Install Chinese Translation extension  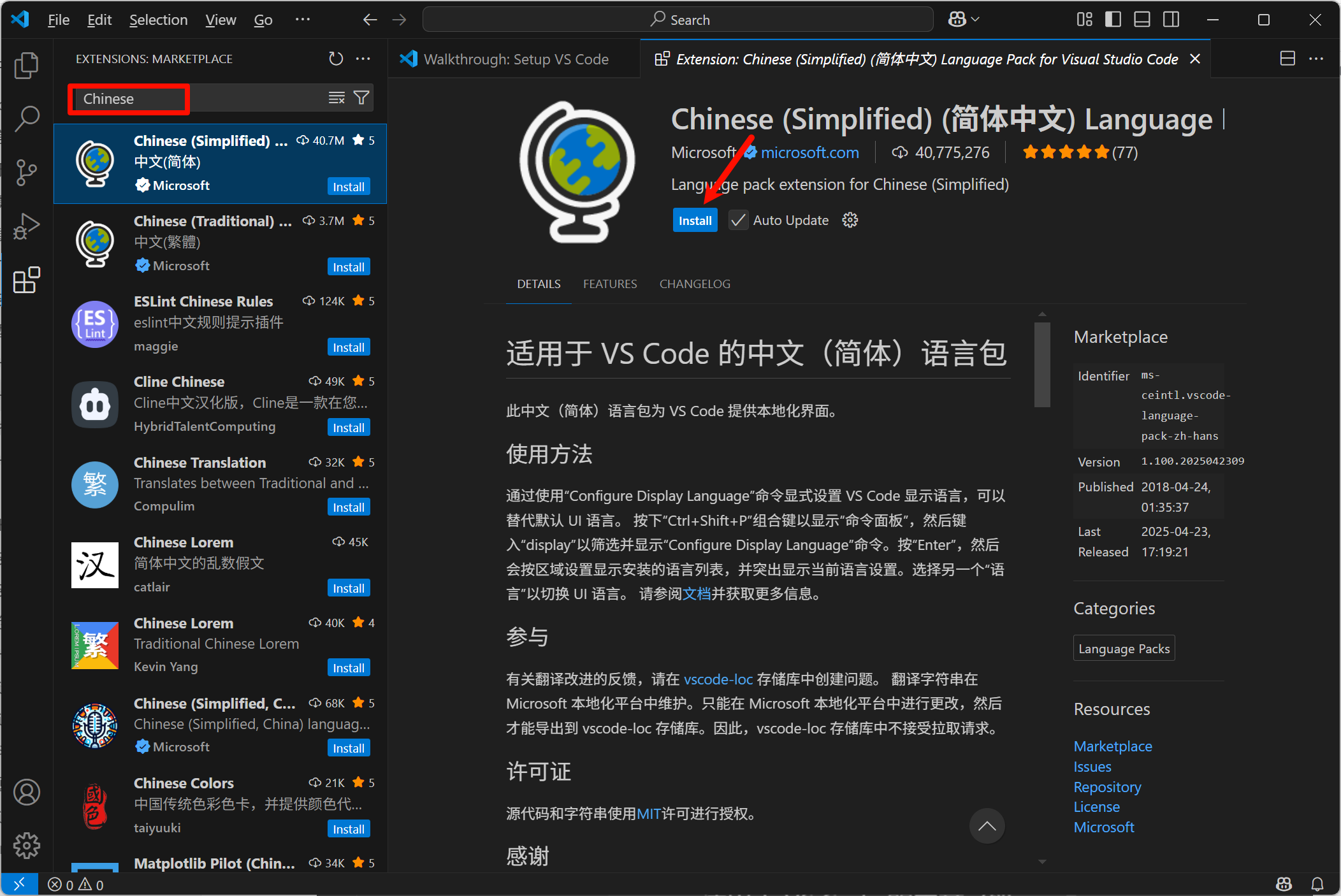[x=349, y=507]
